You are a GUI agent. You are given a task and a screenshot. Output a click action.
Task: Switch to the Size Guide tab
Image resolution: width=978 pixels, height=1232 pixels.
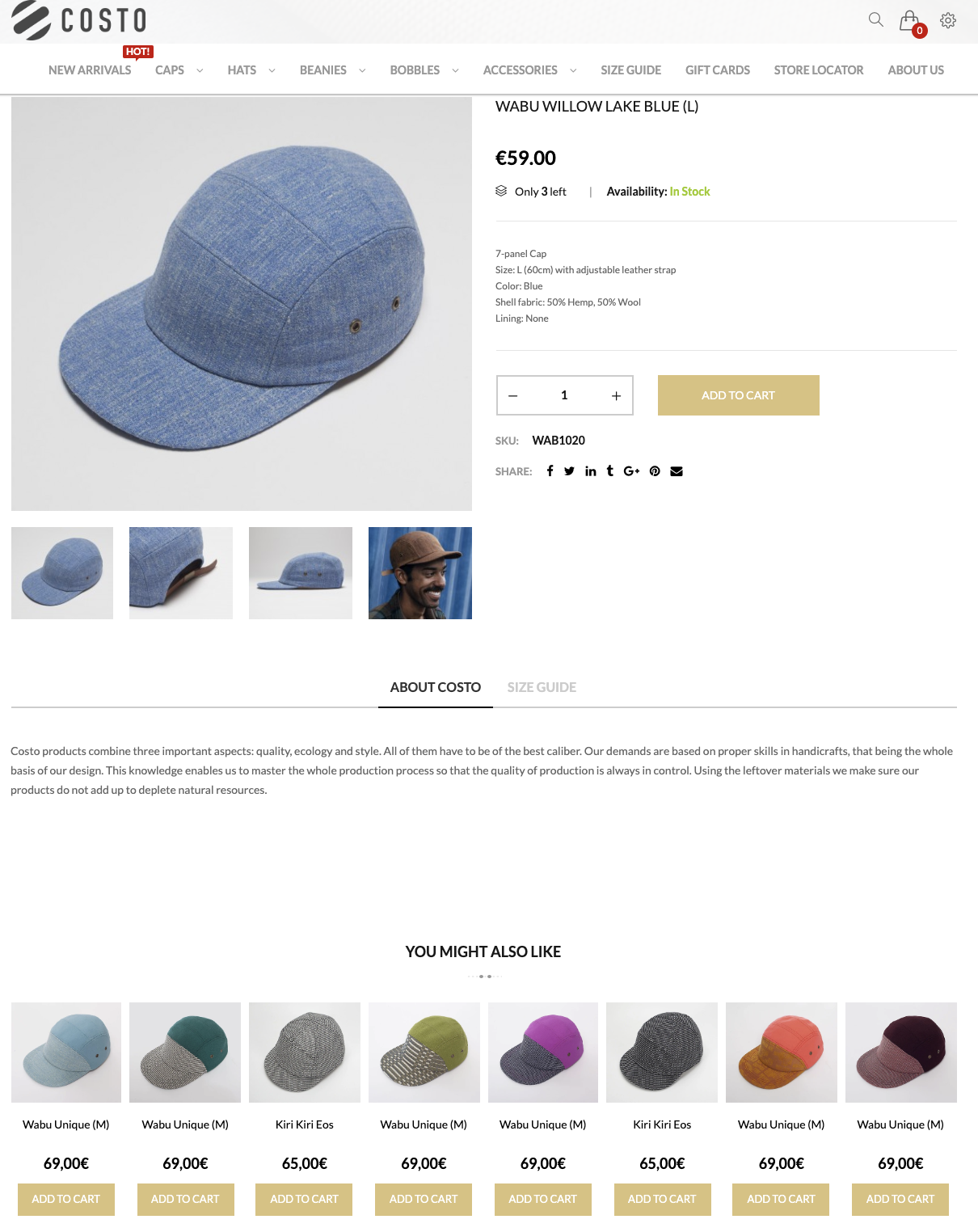pyautogui.click(x=542, y=687)
